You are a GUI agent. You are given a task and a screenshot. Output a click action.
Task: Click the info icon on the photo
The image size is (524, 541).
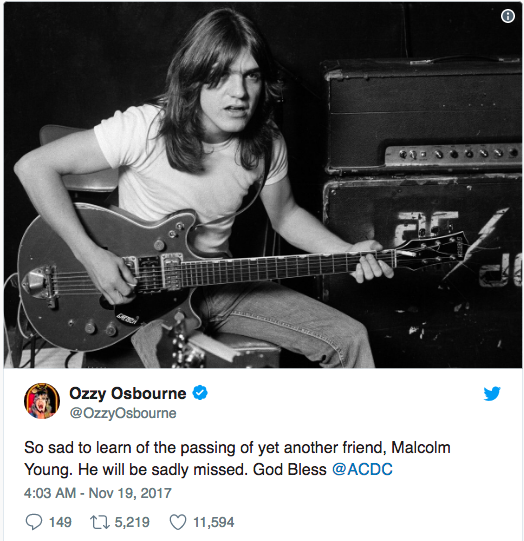[507, 16]
